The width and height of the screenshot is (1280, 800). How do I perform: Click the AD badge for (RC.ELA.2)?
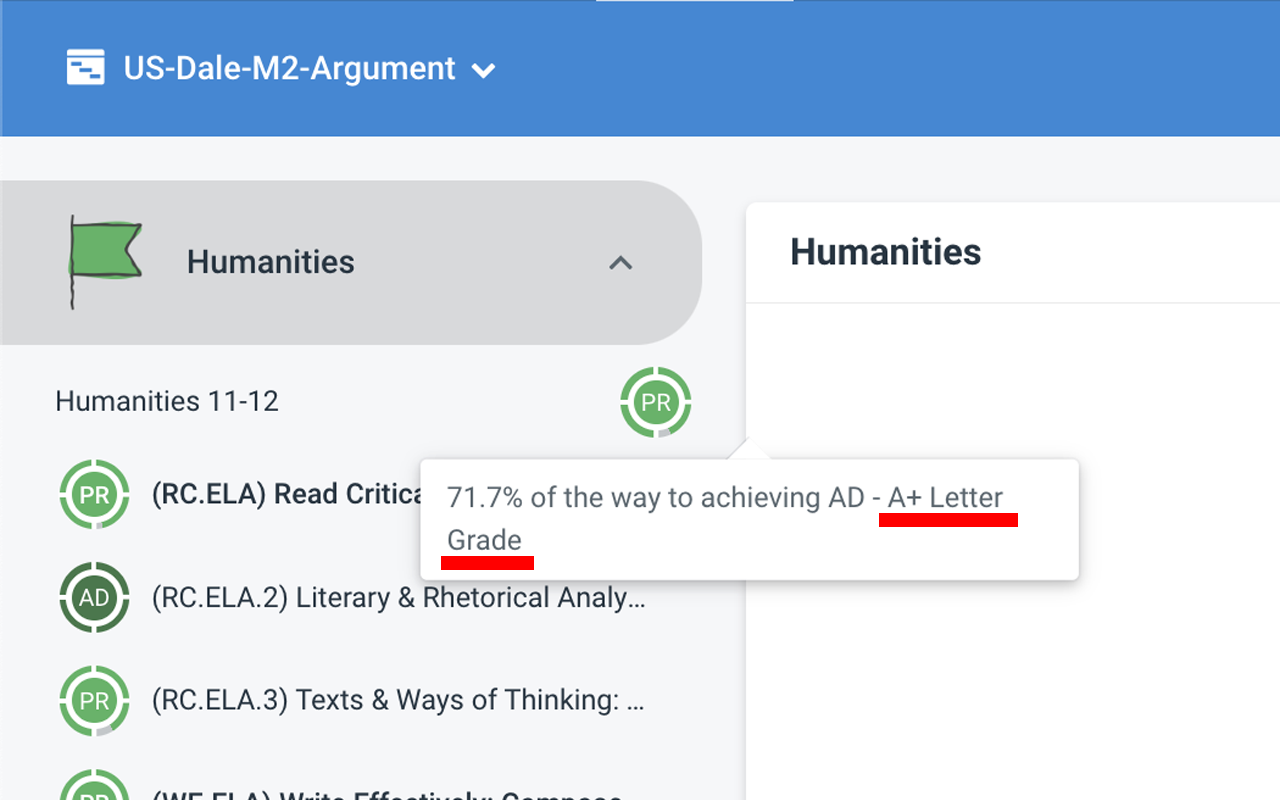point(94,598)
